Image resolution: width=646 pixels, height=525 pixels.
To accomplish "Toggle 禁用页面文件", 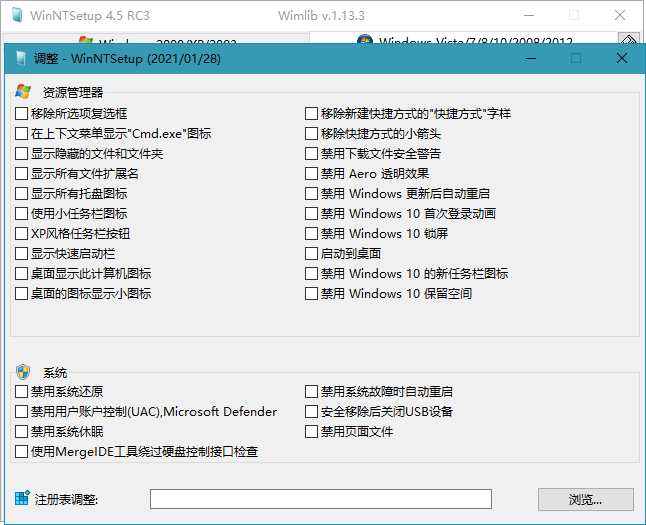I will (311, 431).
